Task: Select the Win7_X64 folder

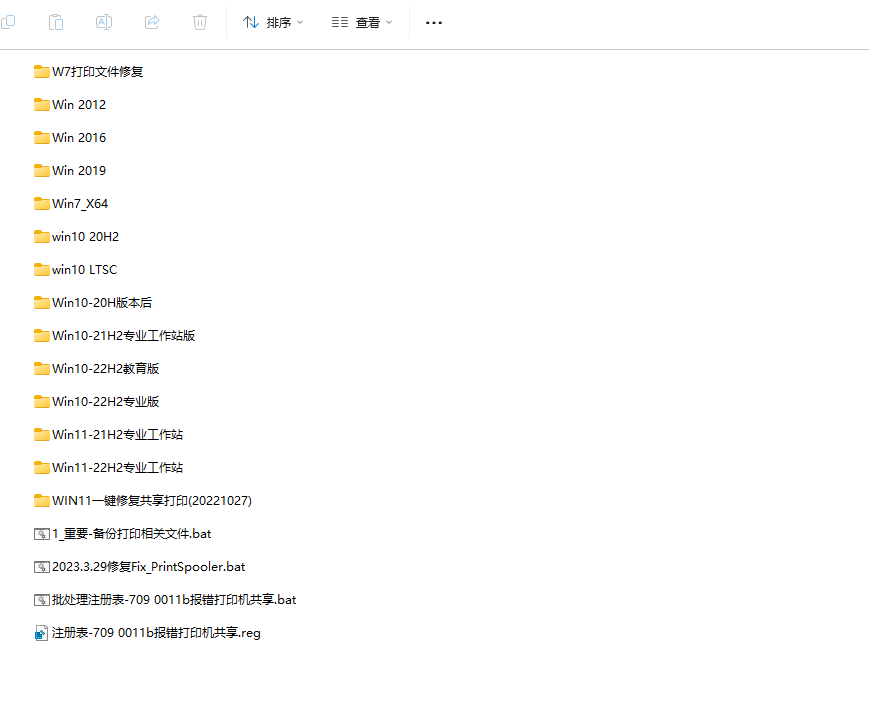Action: [80, 203]
